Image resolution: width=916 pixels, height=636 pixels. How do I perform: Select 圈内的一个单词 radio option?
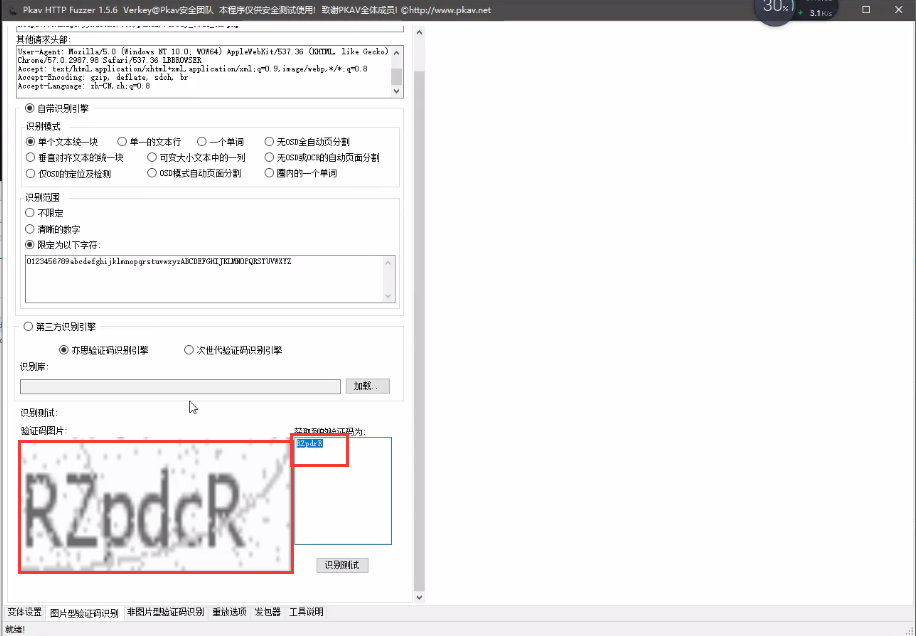269,173
